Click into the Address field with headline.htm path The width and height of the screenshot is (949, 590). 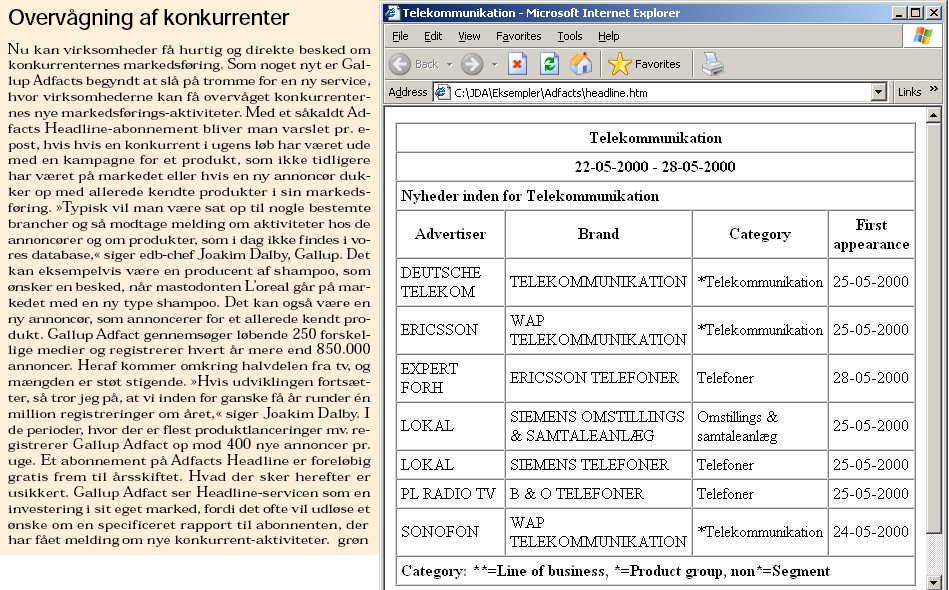662,93
